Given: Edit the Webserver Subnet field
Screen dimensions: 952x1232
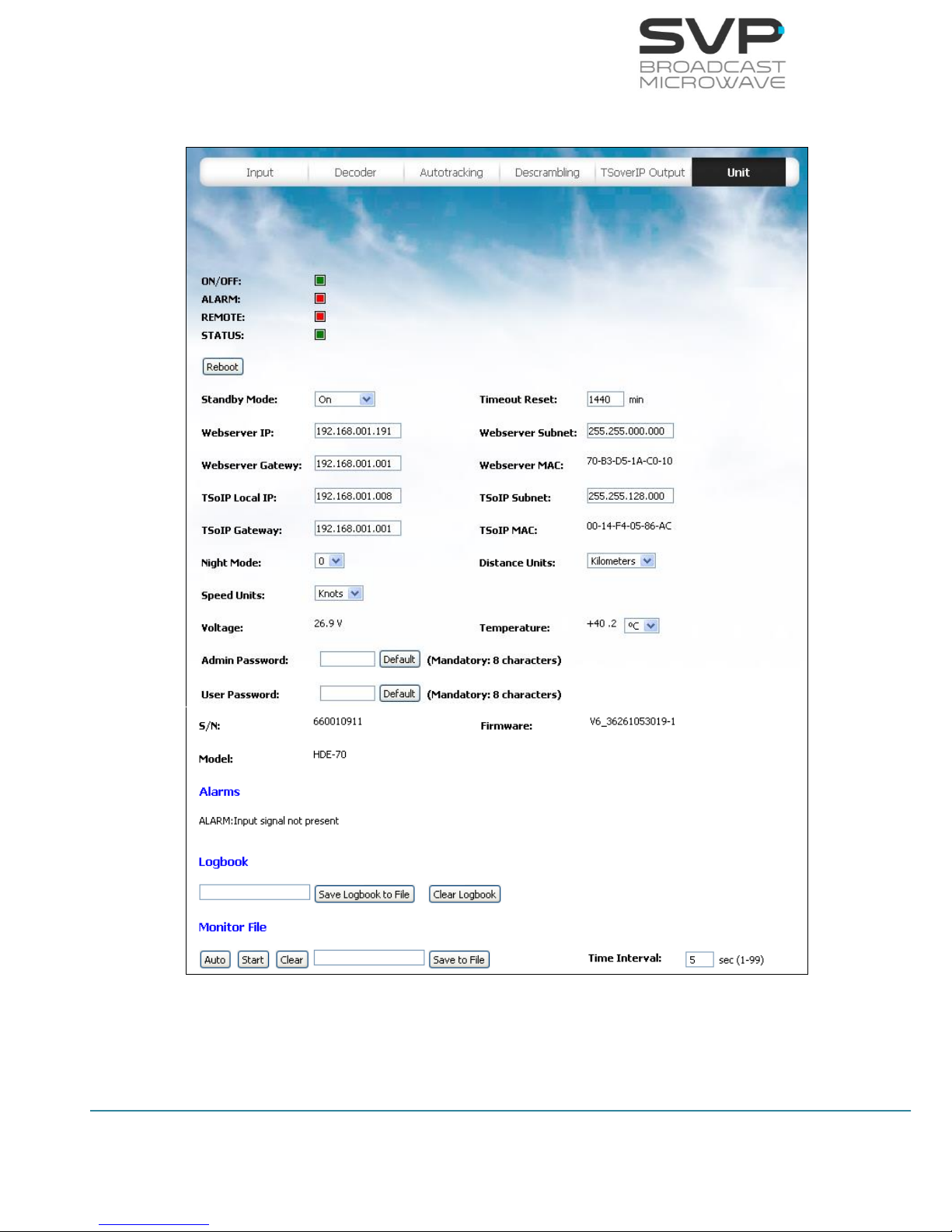Looking at the screenshot, I should tap(630, 431).
